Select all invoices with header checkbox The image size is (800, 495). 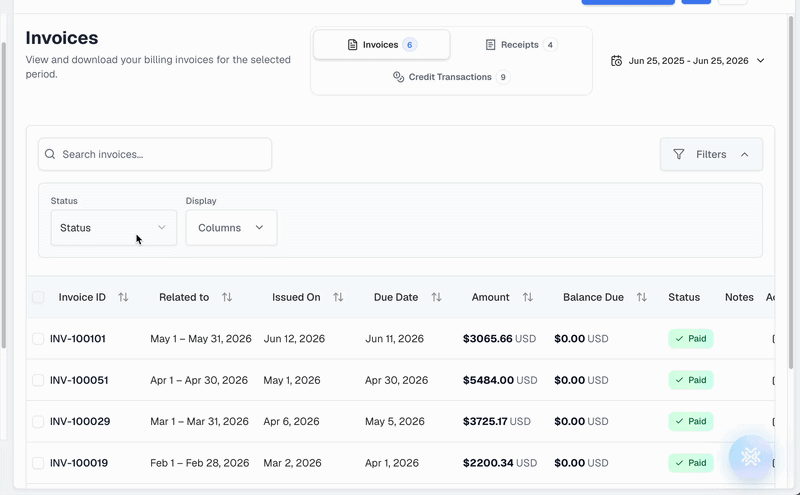(x=38, y=297)
